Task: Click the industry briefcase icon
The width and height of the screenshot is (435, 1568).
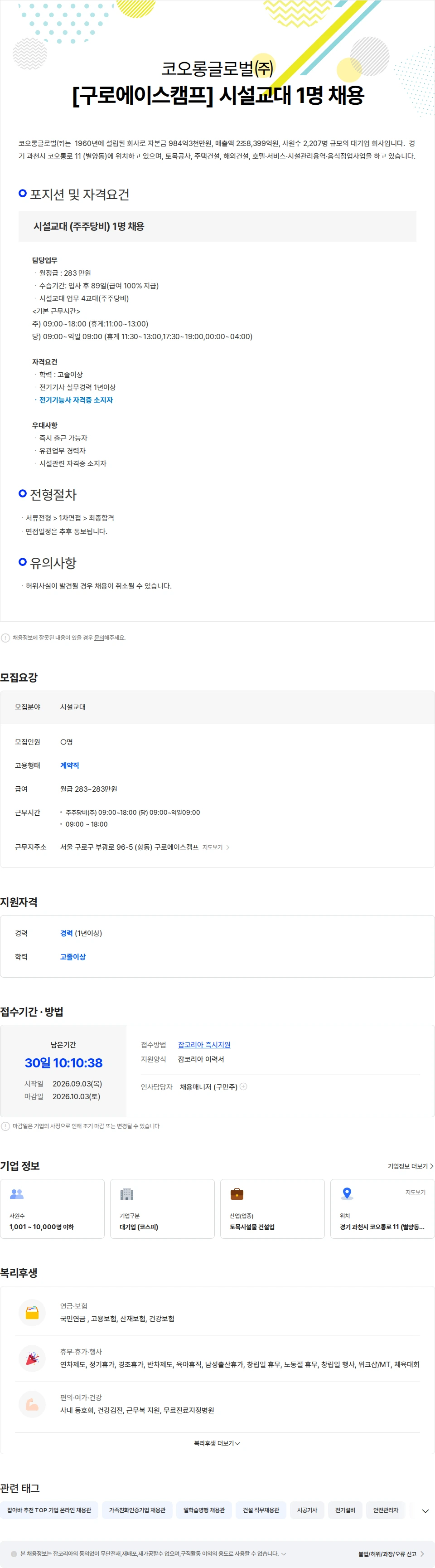Action: click(x=237, y=1193)
